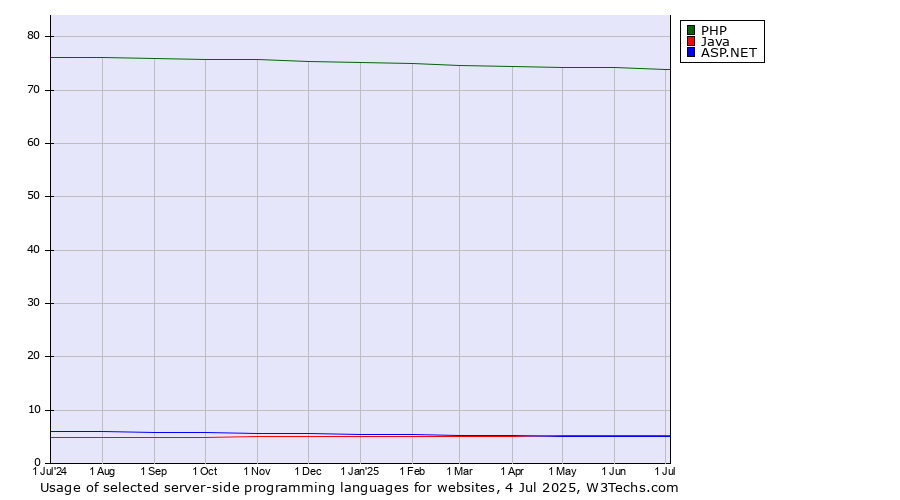
Task: Click the y-axis value 10
Action: click(x=33, y=410)
